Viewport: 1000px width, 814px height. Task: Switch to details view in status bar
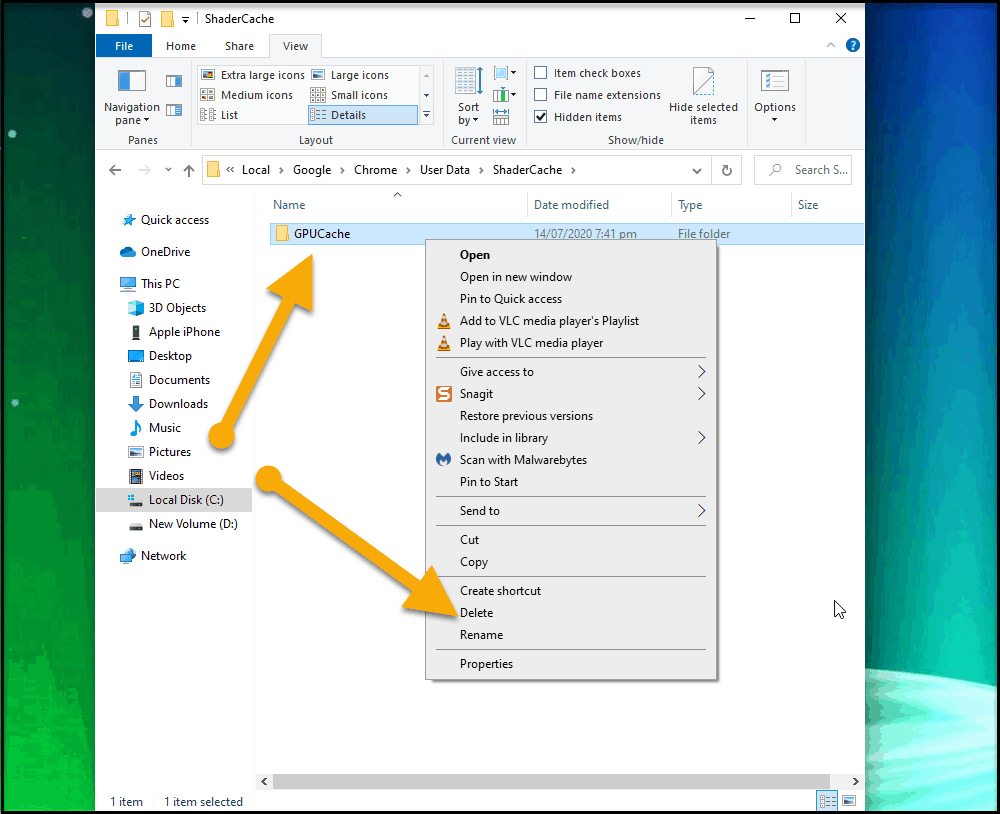pos(828,801)
